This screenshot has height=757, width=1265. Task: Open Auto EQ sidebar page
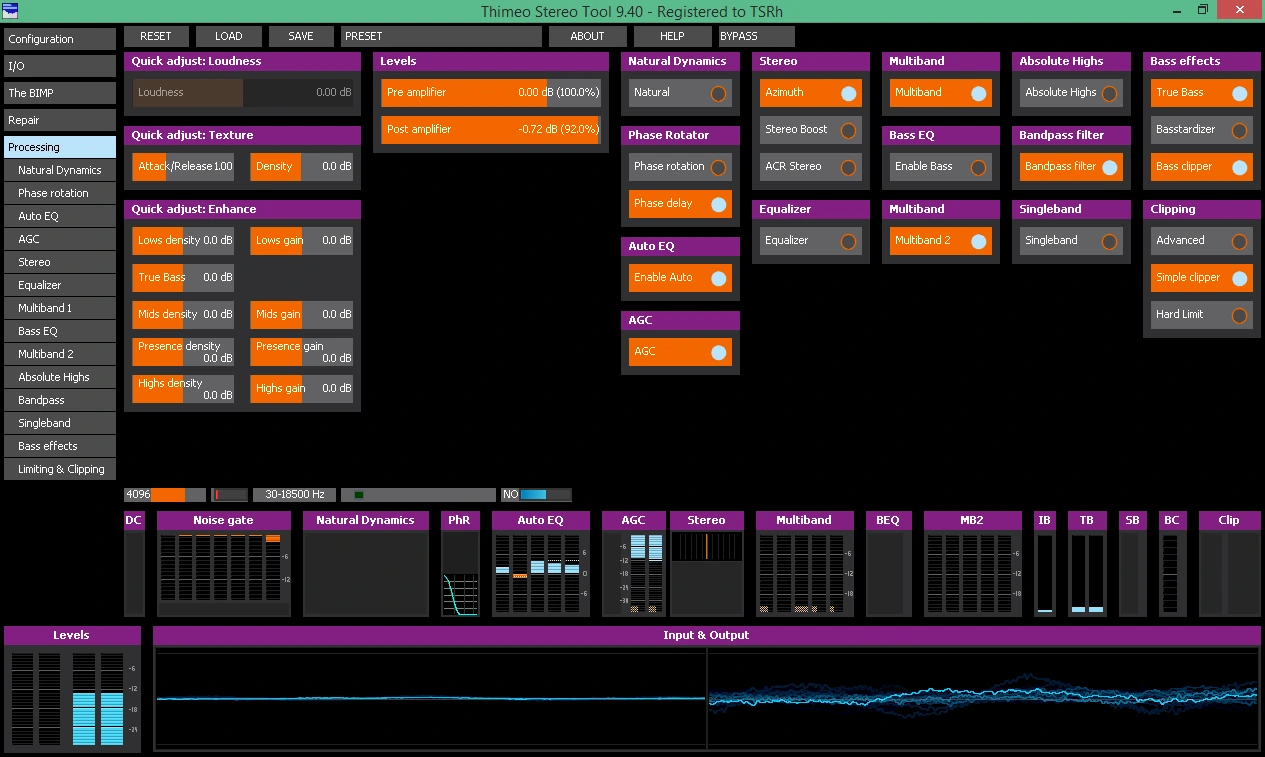point(60,216)
